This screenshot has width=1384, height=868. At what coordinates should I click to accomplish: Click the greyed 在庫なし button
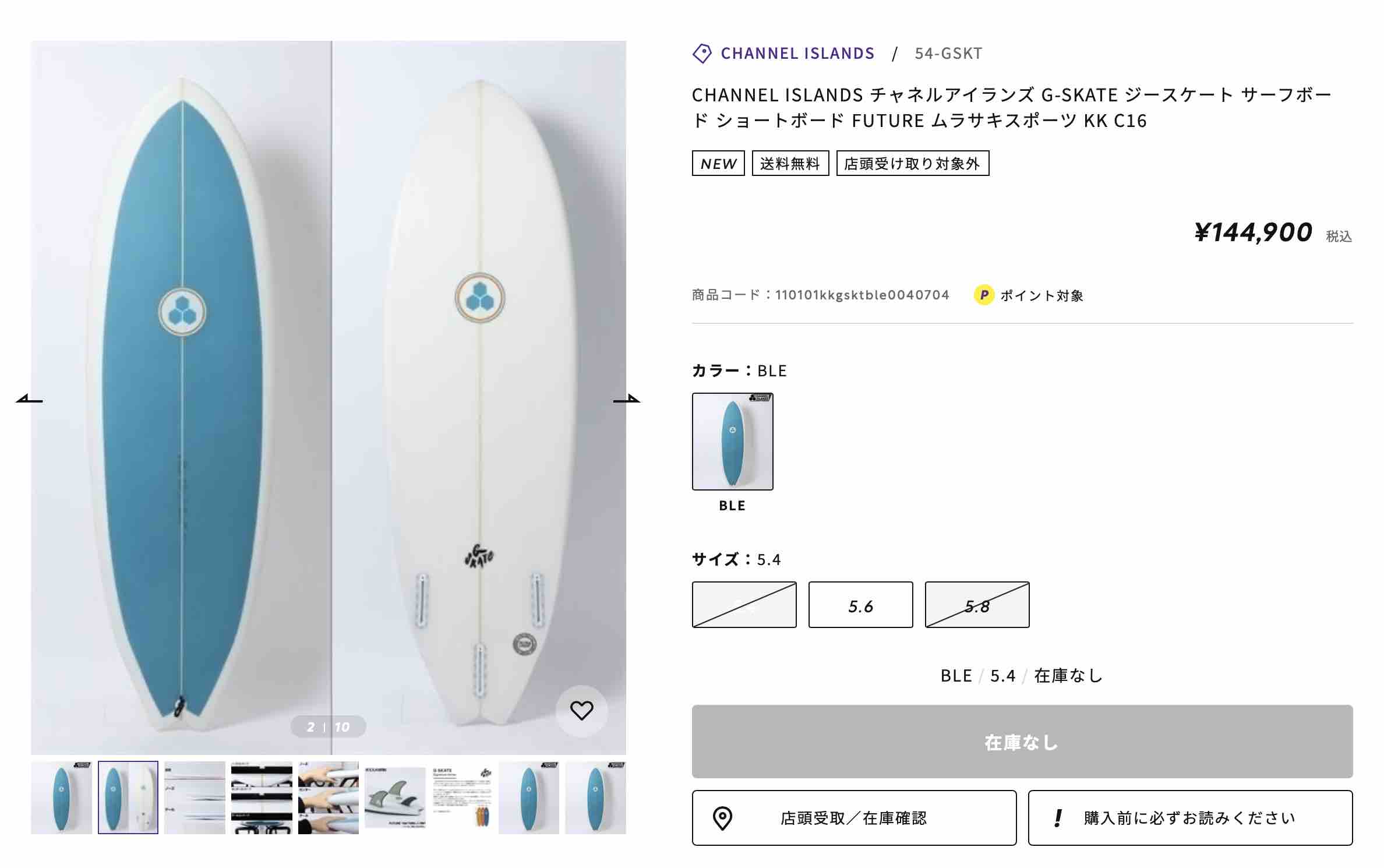(1022, 742)
